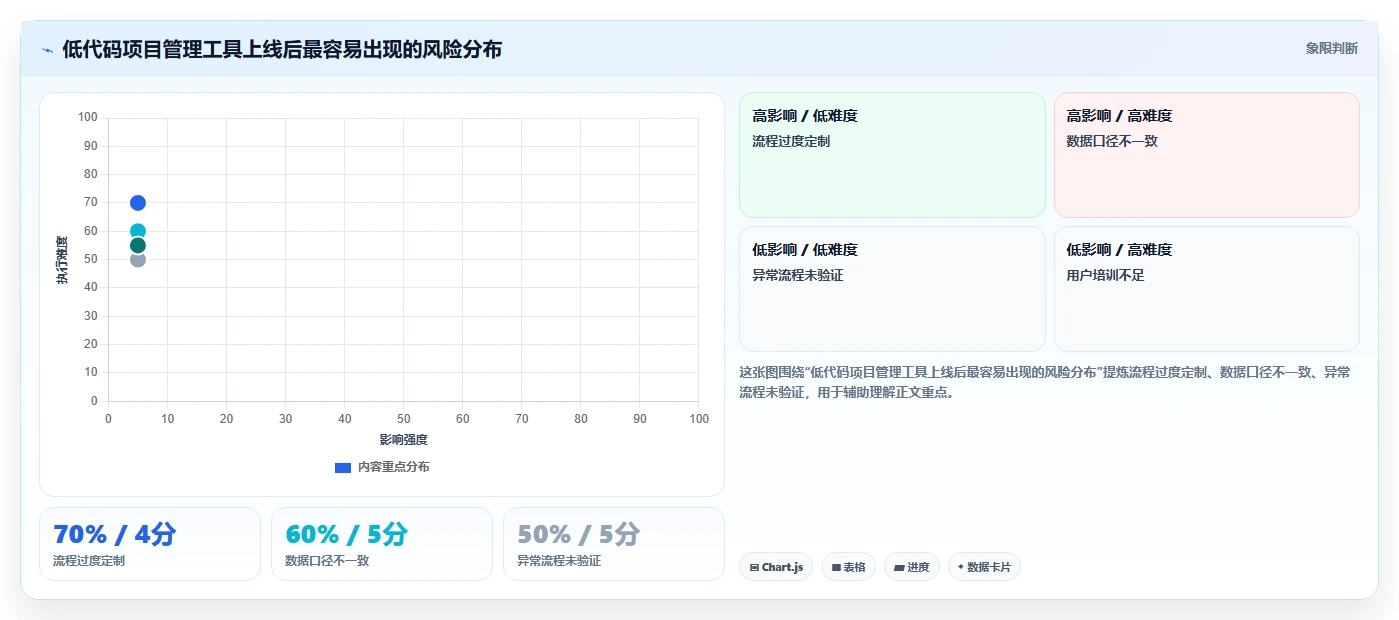Click the chart title 低代码项目管理工具上线后最容易出现的风险分布
The width and height of the screenshot is (1399, 620).
click(x=282, y=49)
